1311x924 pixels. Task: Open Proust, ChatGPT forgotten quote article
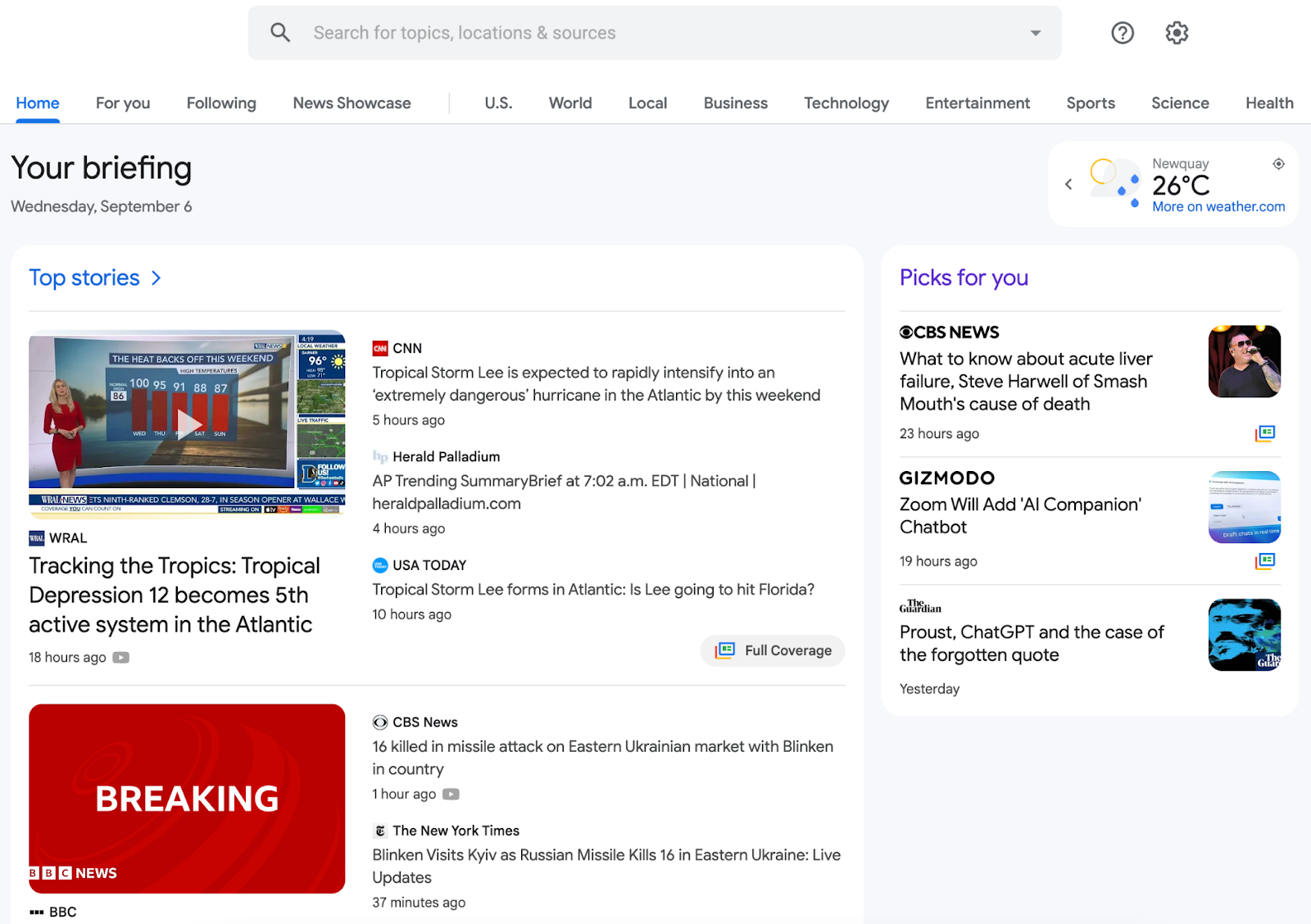[1032, 644]
